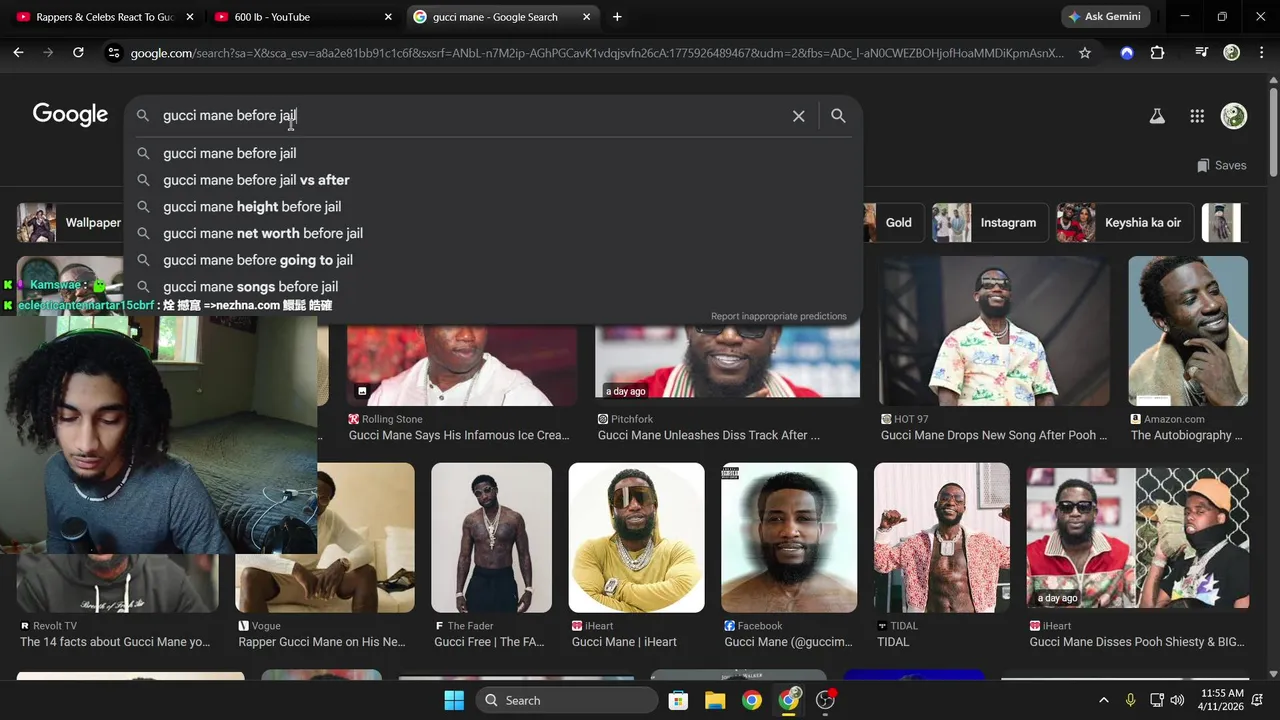1280x720 pixels.
Task: Click the taskbar Search box
Action: 566,700
